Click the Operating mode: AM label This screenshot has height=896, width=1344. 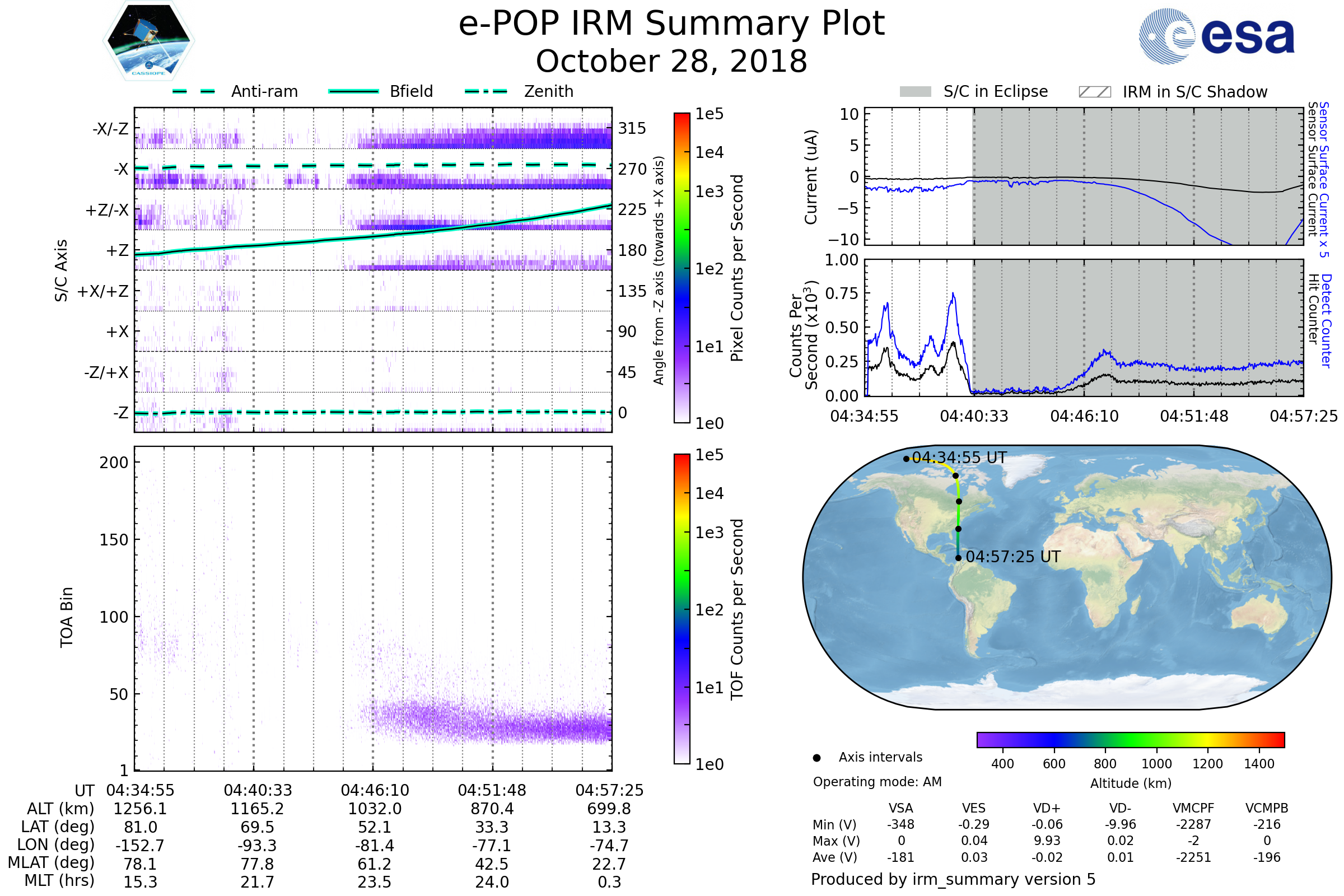(877, 782)
